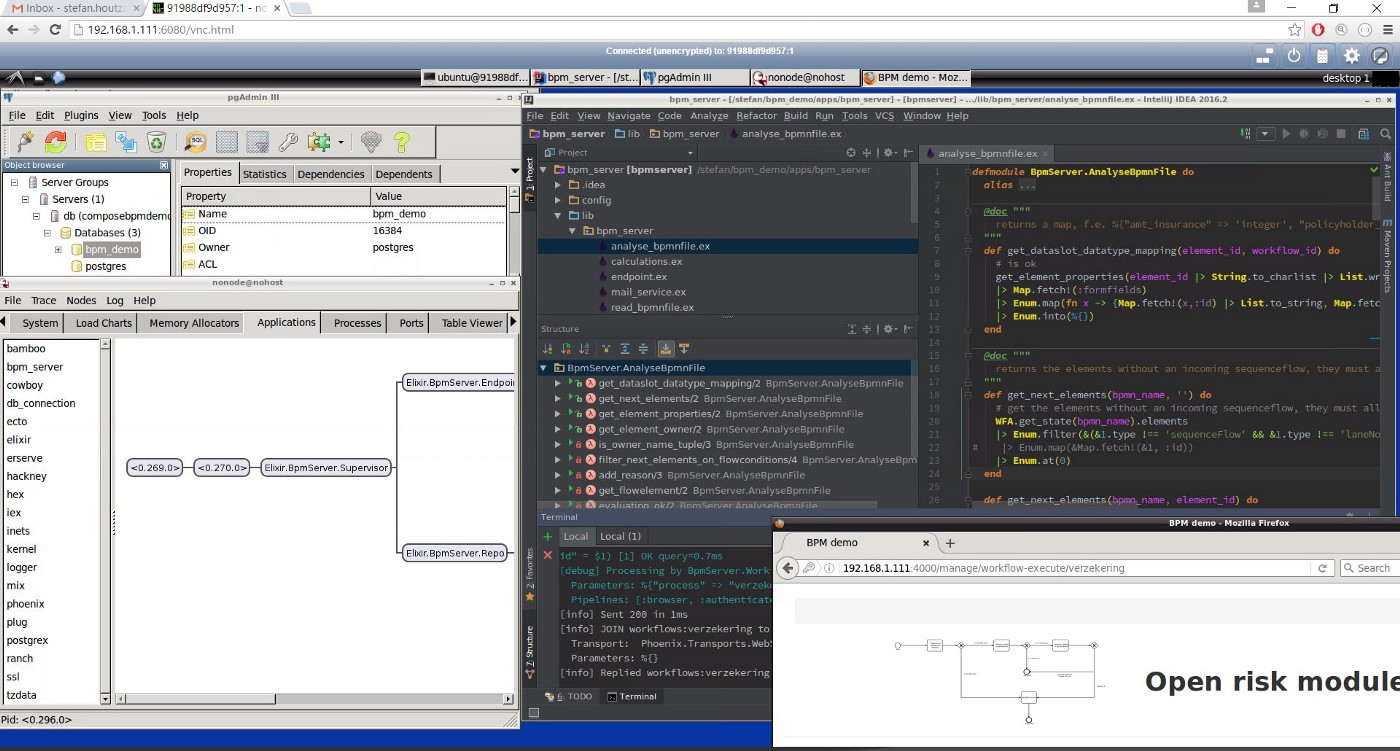Toggle Autoscroll from Source in Structure panel
1400x751 pixels.
click(685, 349)
